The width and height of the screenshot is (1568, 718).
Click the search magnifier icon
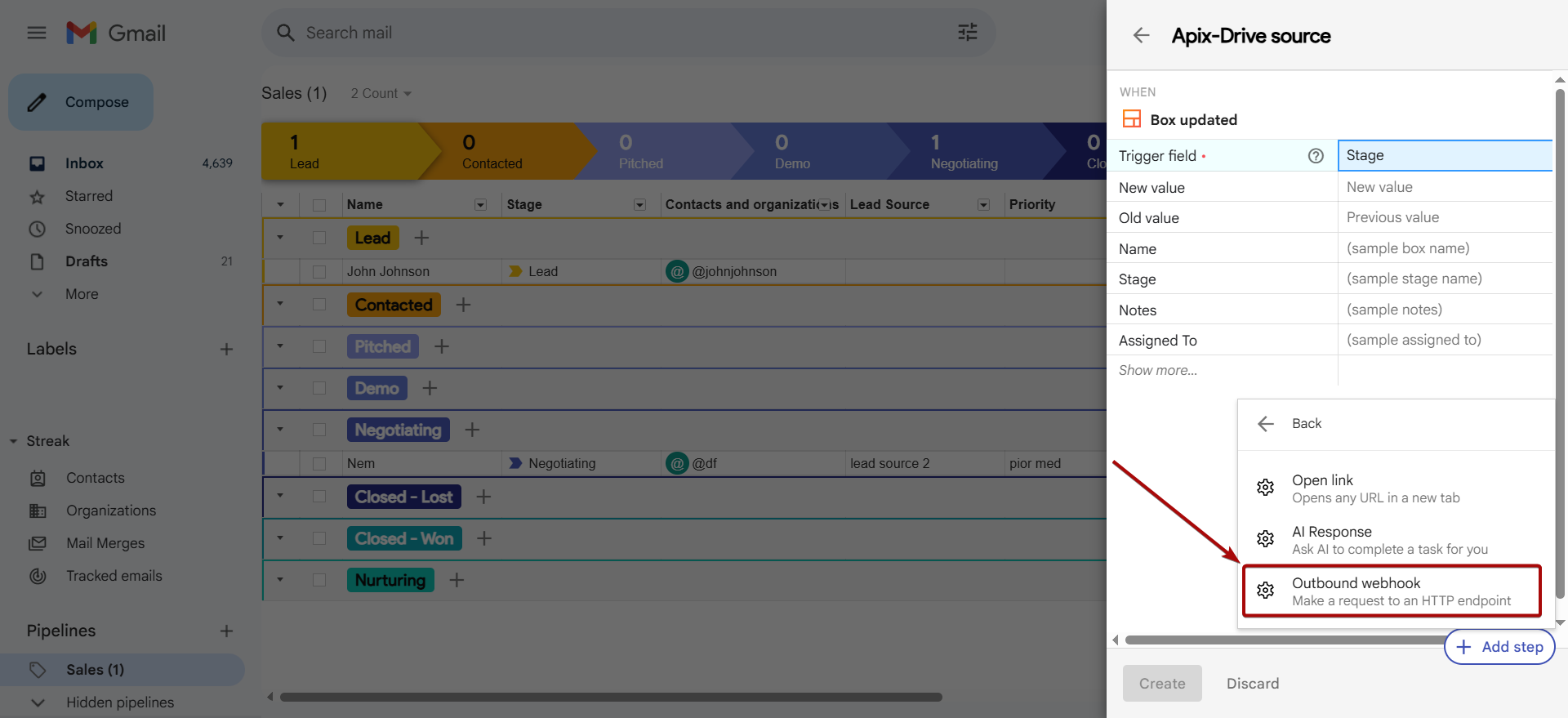pos(285,33)
